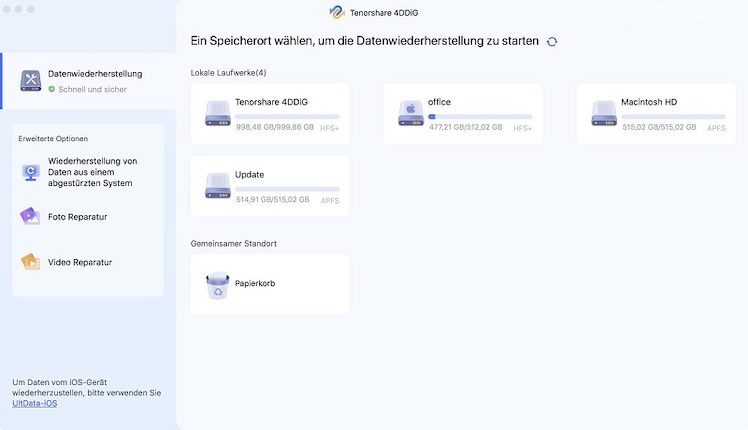
Task: Click the refresh icon beside the heading
Action: coord(552,42)
